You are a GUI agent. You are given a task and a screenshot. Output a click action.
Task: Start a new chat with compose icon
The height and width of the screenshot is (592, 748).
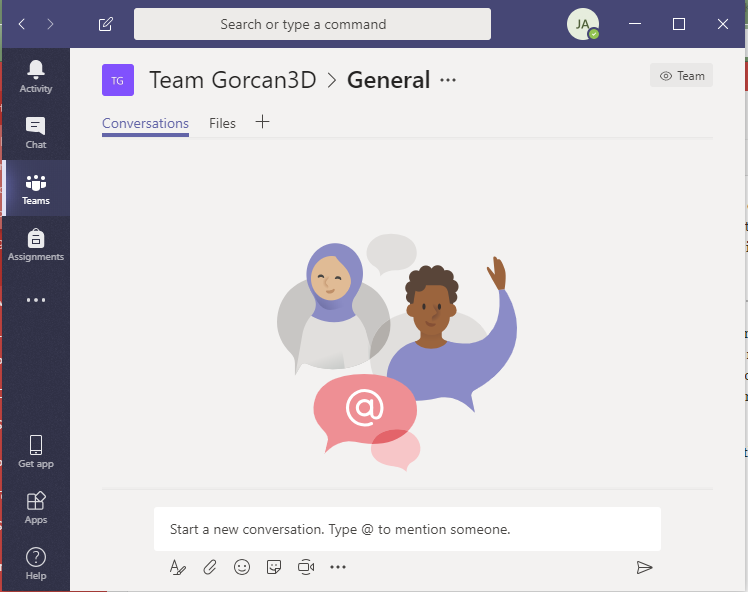click(105, 24)
